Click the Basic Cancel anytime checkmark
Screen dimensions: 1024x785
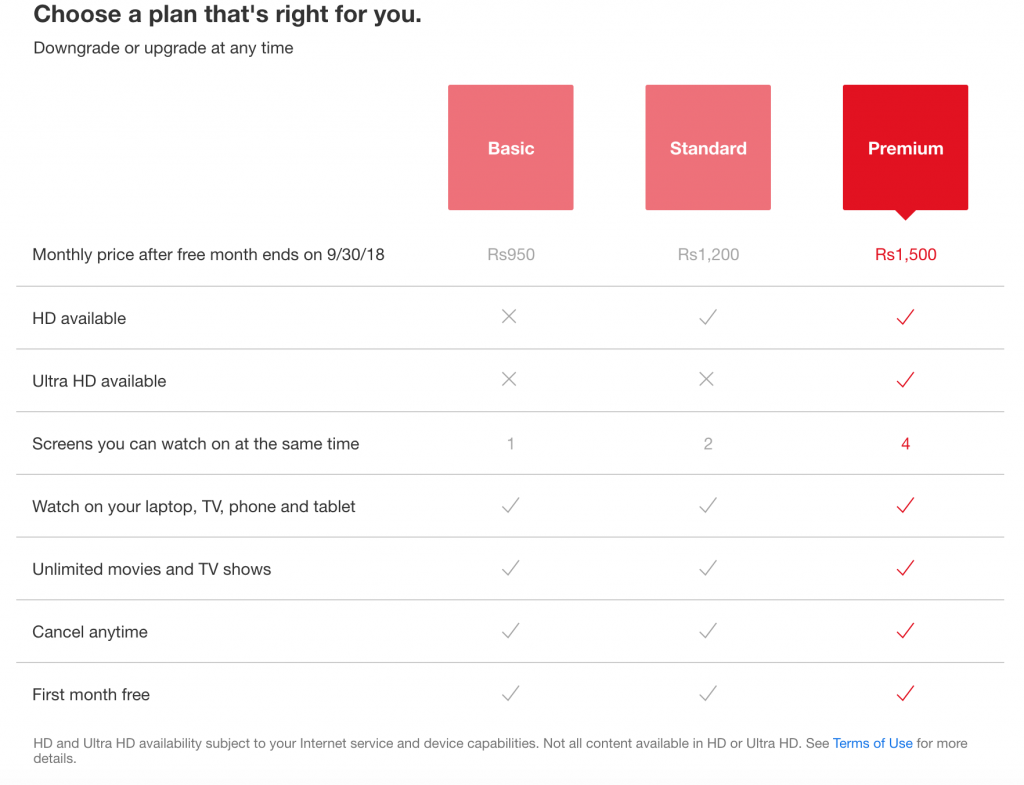pyautogui.click(x=511, y=630)
